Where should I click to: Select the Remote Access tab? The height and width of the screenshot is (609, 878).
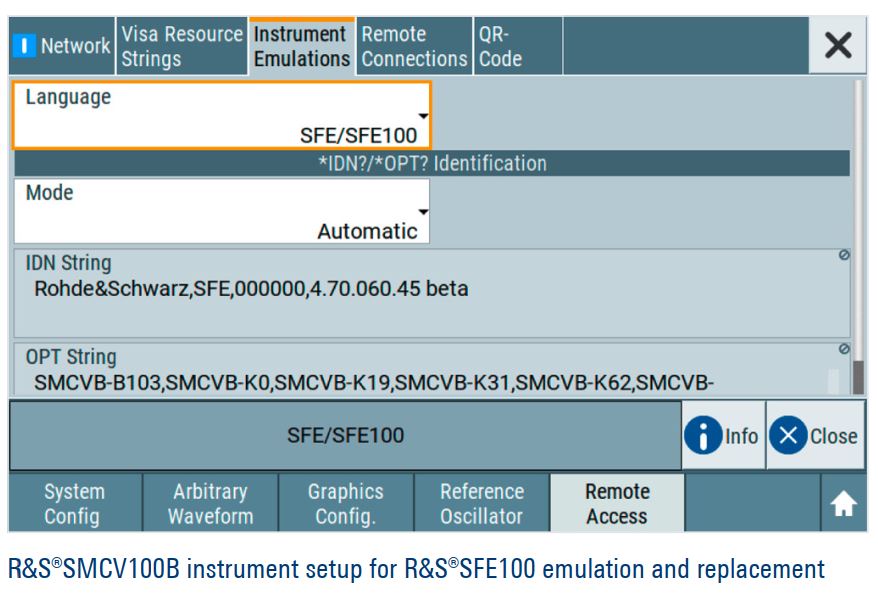[x=617, y=503]
